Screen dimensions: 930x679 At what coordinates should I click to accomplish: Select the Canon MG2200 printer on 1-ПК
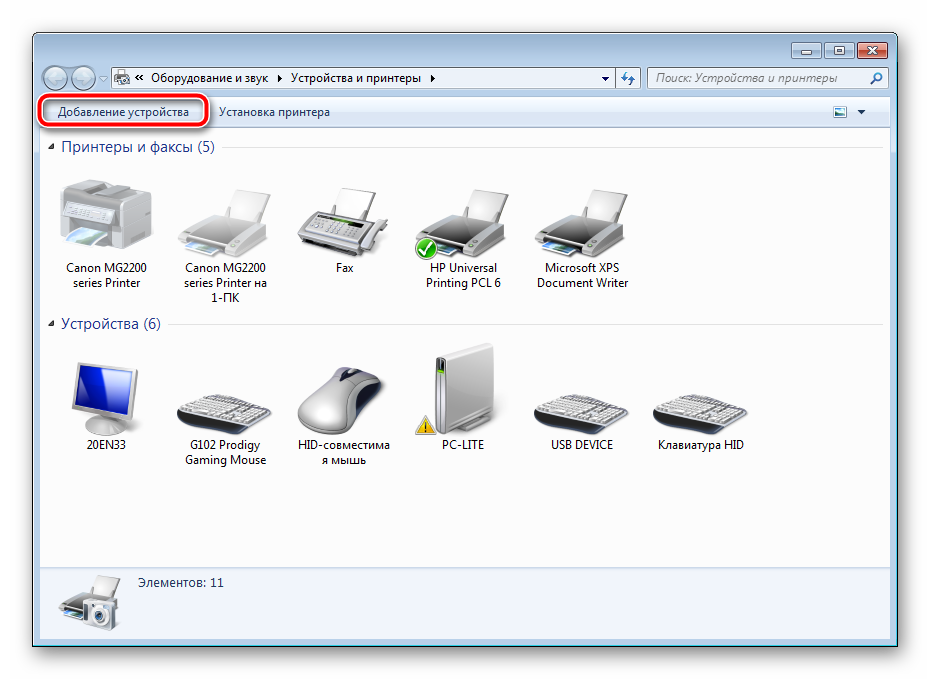point(225,220)
